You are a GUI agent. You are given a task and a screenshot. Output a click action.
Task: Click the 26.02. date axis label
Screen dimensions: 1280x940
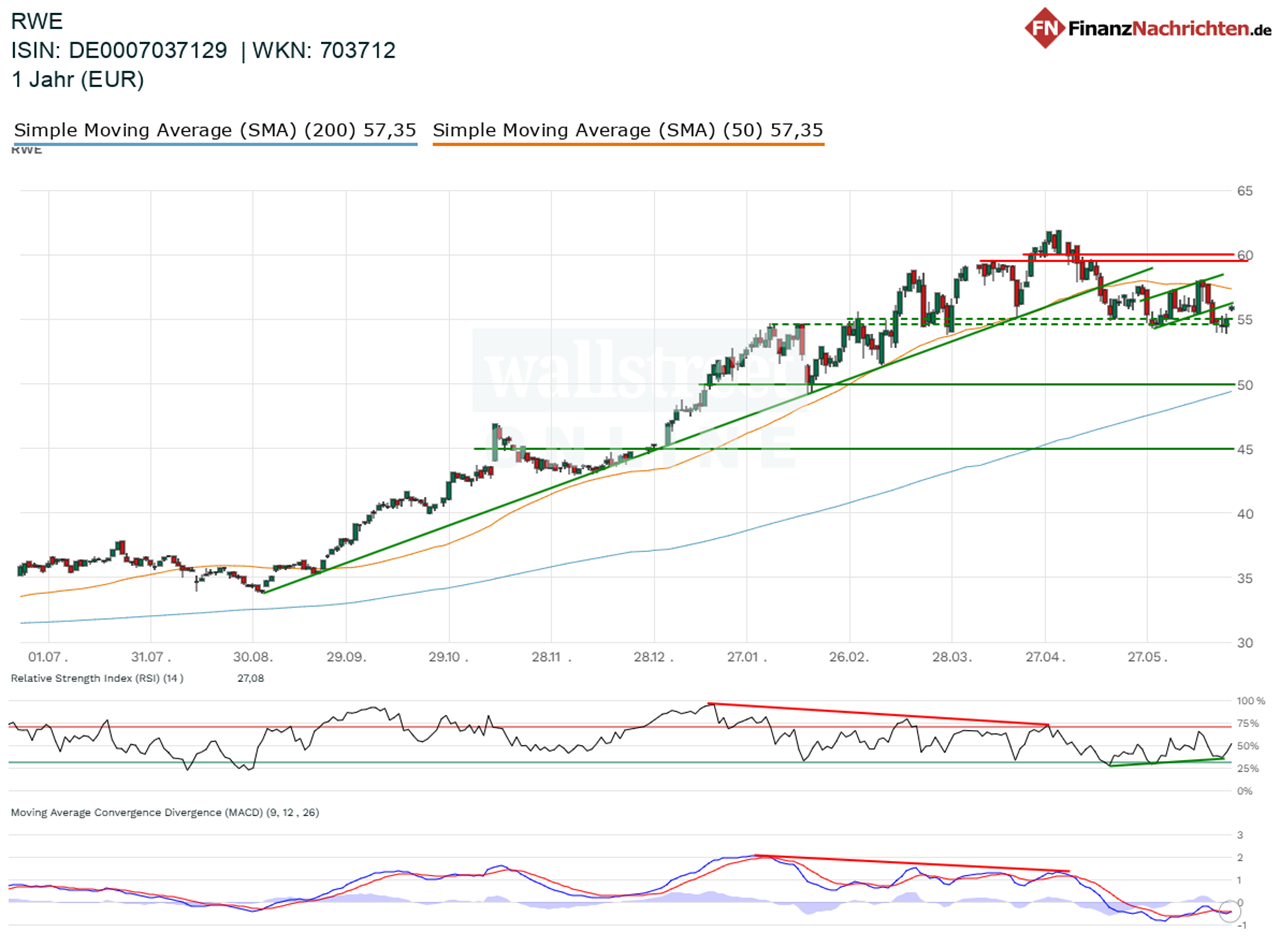[849, 659]
